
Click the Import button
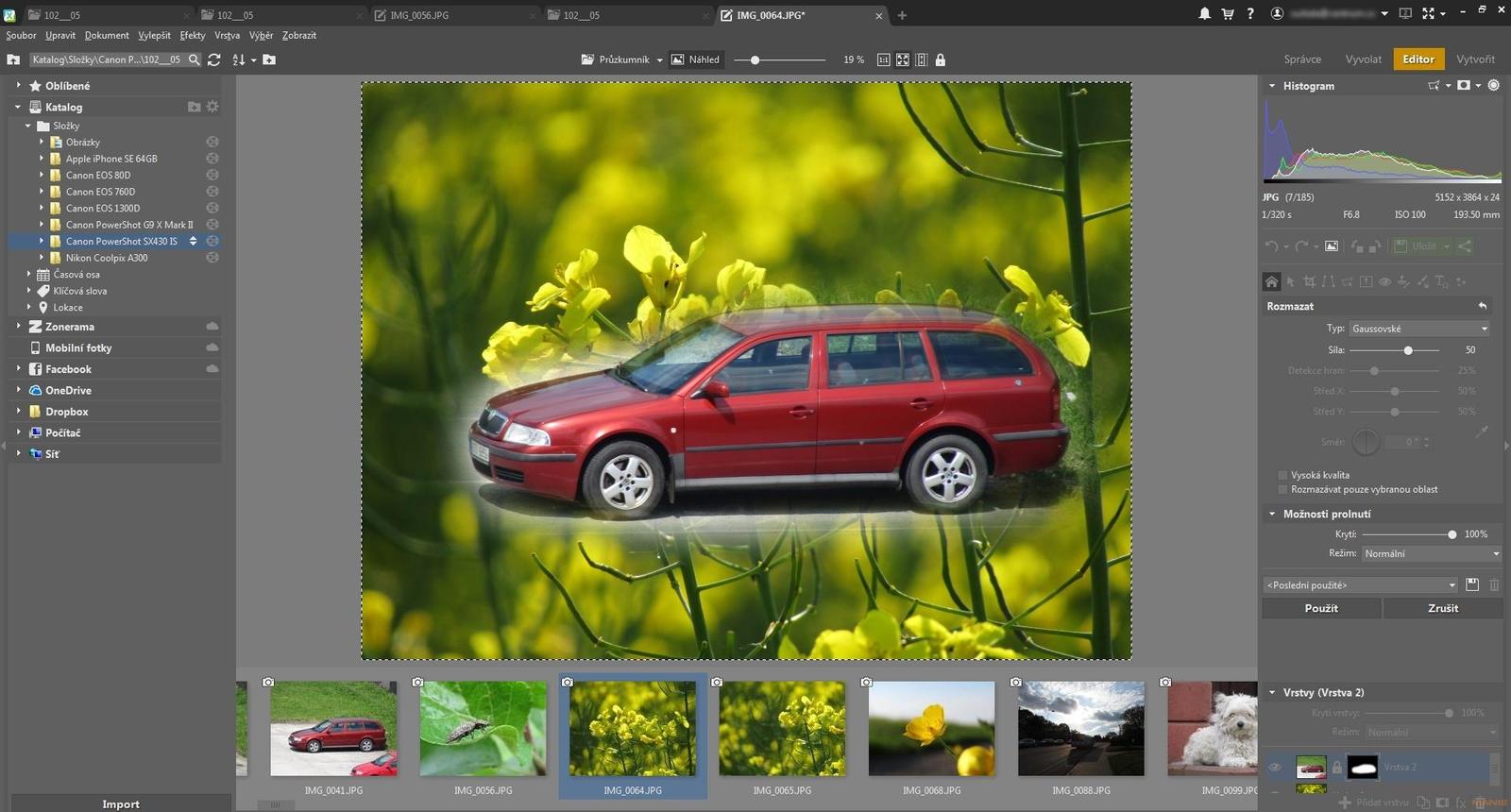(121, 804)
